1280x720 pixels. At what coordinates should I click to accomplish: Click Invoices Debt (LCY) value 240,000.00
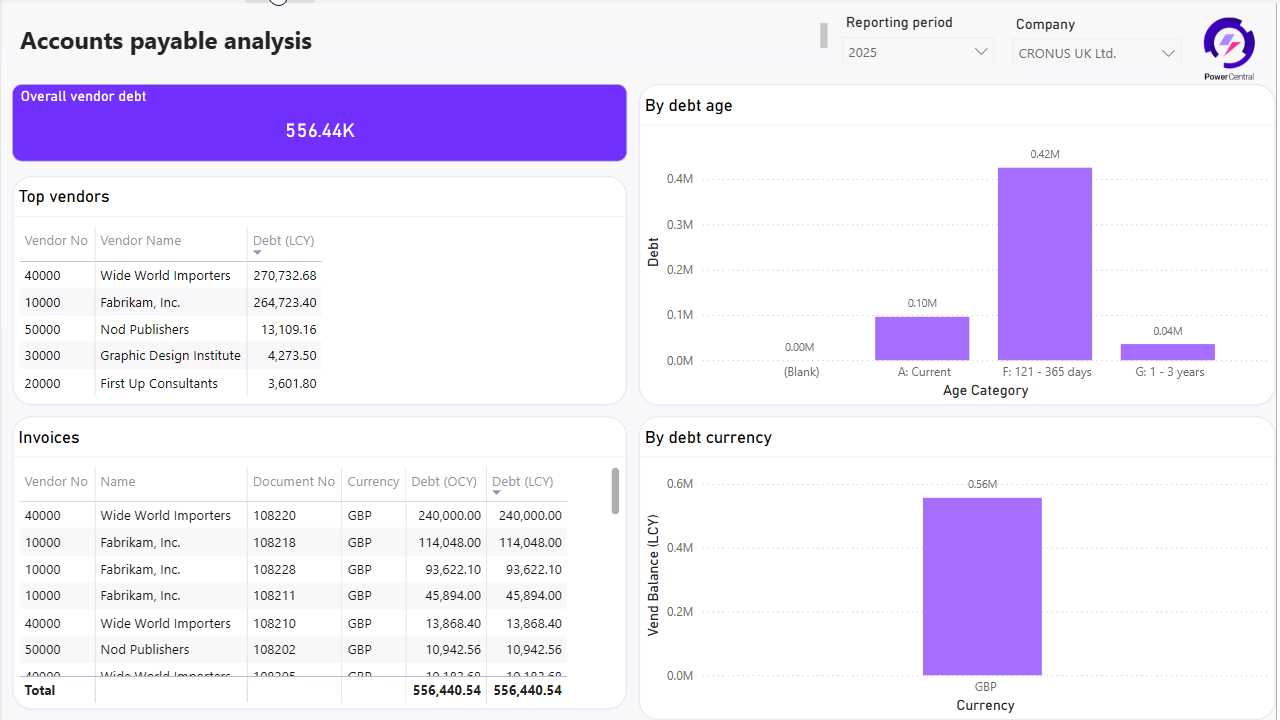pyautogui.click(x=530, y=516)
